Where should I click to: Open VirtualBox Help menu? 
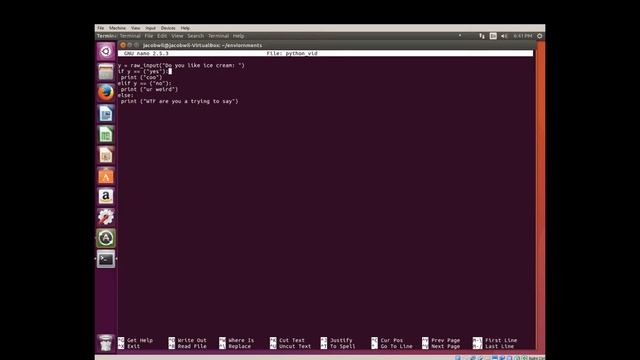tap(185, 28)
